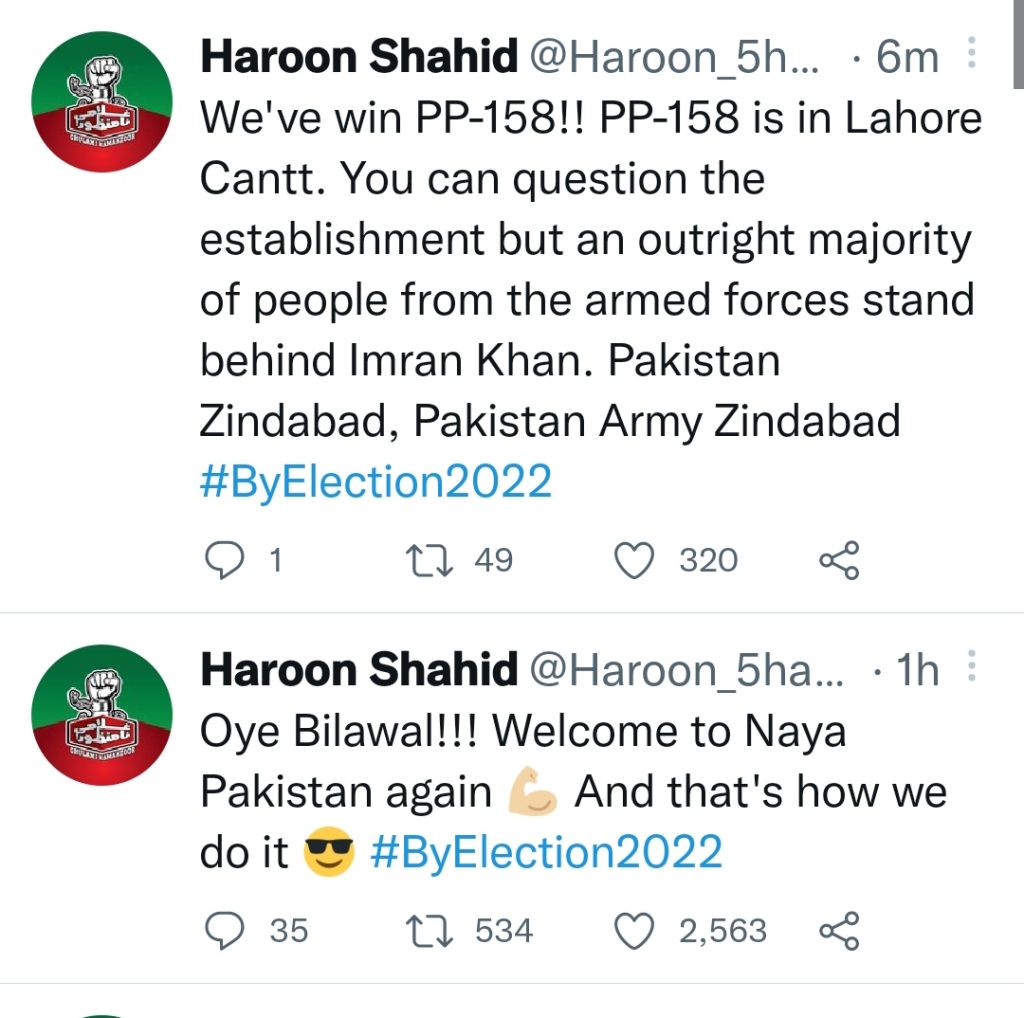This screenshot has width=1024, height=1018.
Task: Retweet the PP-158 Lahore Cantt tweet
Action: coord(429,560)
